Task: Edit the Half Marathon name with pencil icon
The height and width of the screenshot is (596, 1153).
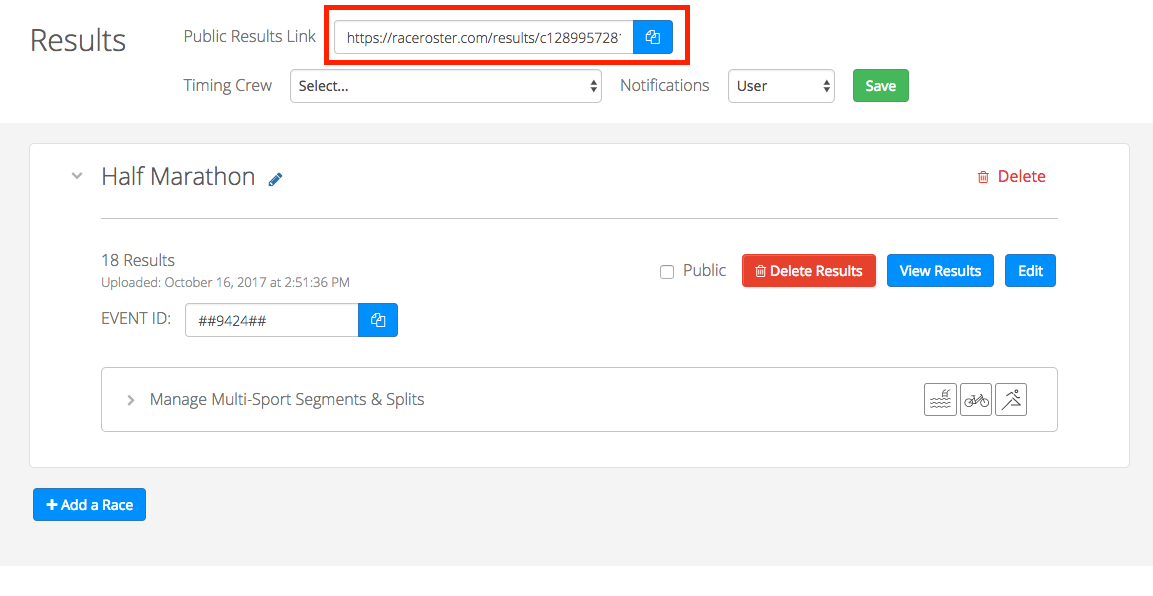Action: click(276, 179)
